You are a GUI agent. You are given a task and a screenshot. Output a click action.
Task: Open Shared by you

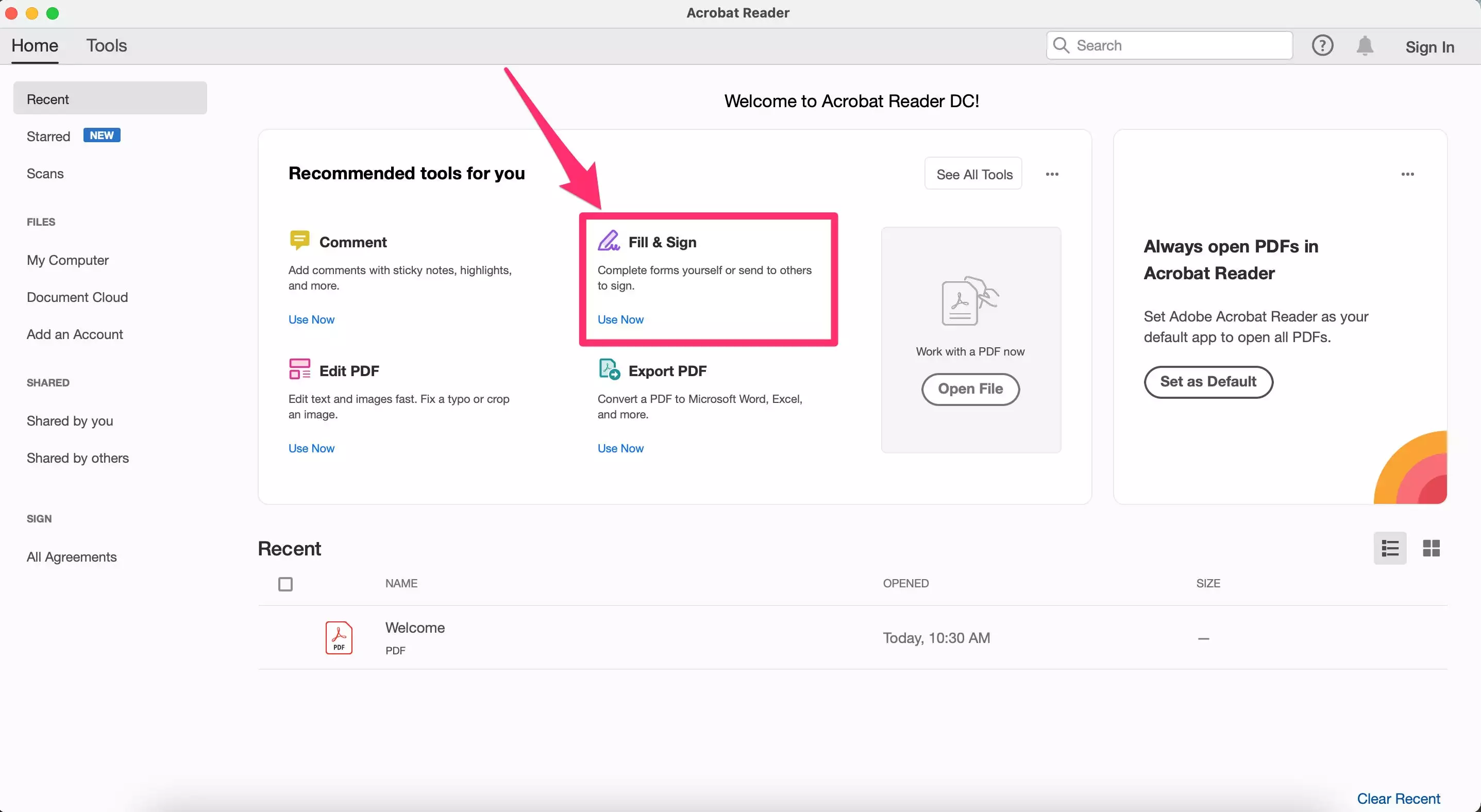pos(70,421)
